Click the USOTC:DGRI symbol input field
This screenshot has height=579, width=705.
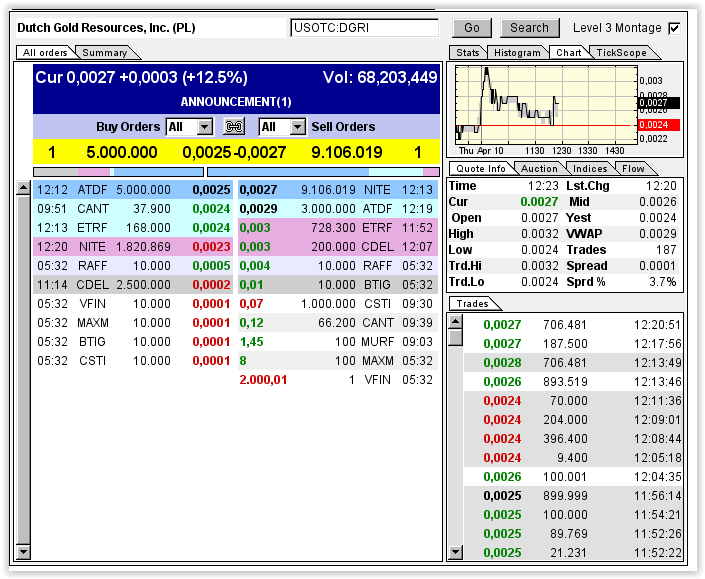(364, 28)
